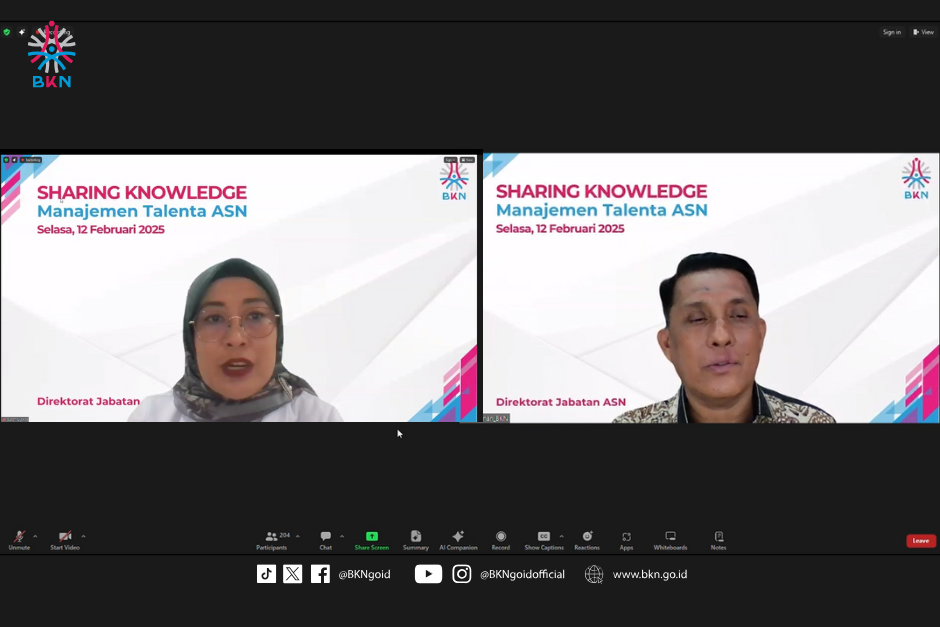Open the Reactions menu
The height and width of the screenshot is (627, 940).
point(587,539)
